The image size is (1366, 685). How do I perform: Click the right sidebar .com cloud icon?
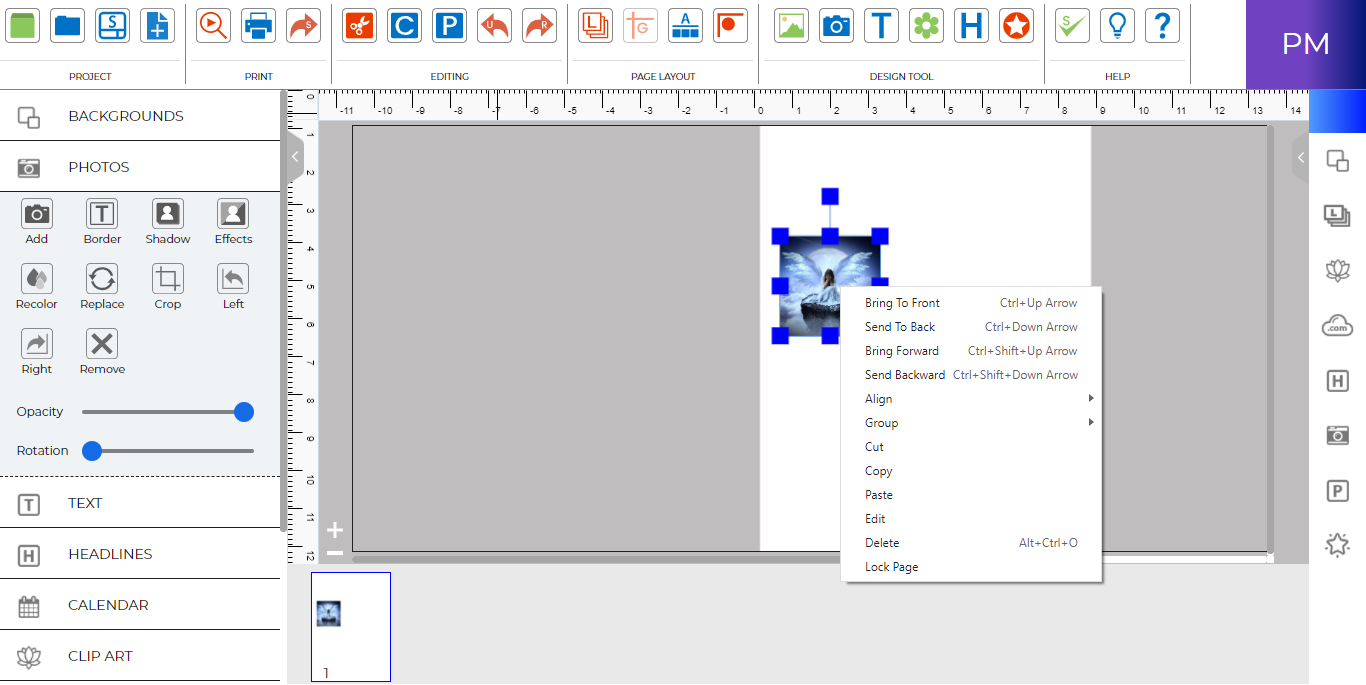[x=1337, y=325]
